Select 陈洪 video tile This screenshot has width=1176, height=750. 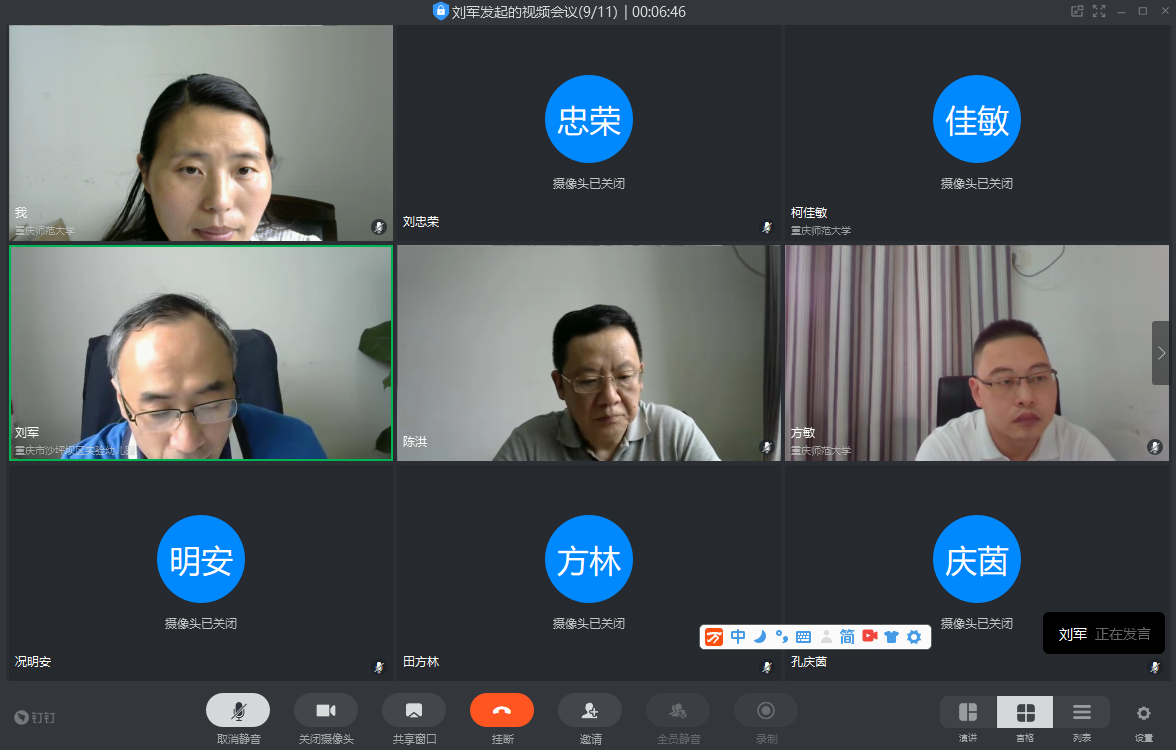coord(588,353)
